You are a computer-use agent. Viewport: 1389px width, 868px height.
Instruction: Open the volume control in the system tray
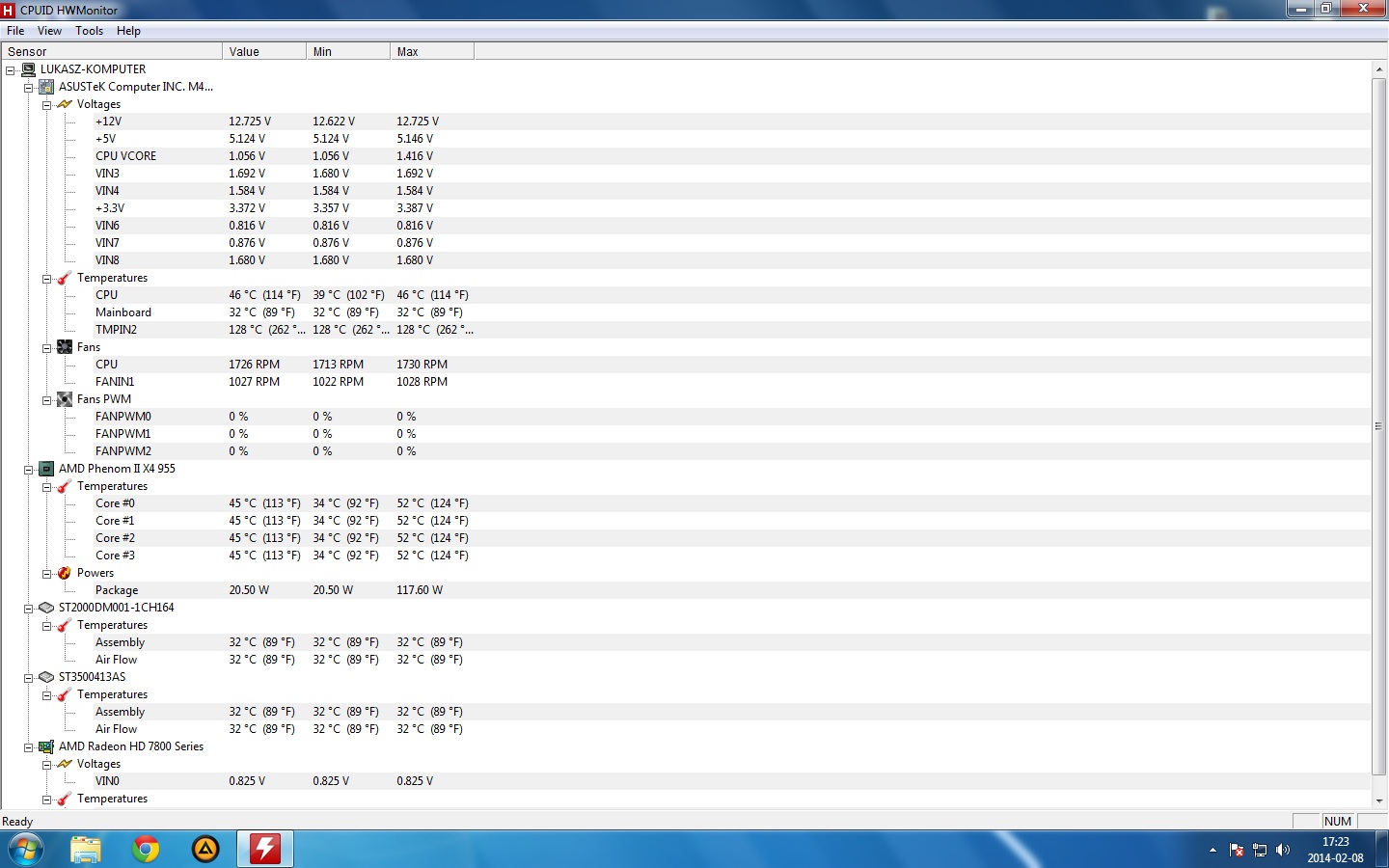(1283, 850)
